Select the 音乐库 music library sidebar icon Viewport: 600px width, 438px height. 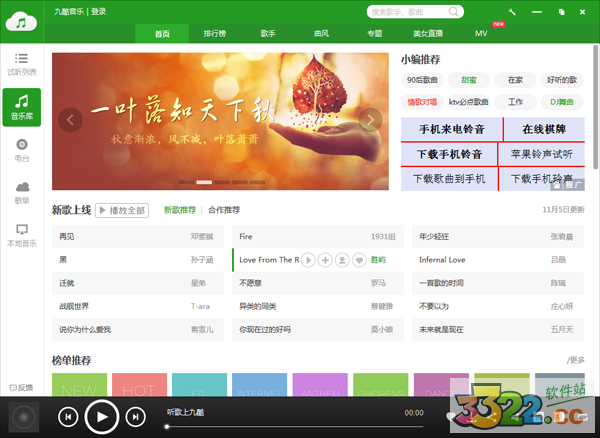[22, 107]
